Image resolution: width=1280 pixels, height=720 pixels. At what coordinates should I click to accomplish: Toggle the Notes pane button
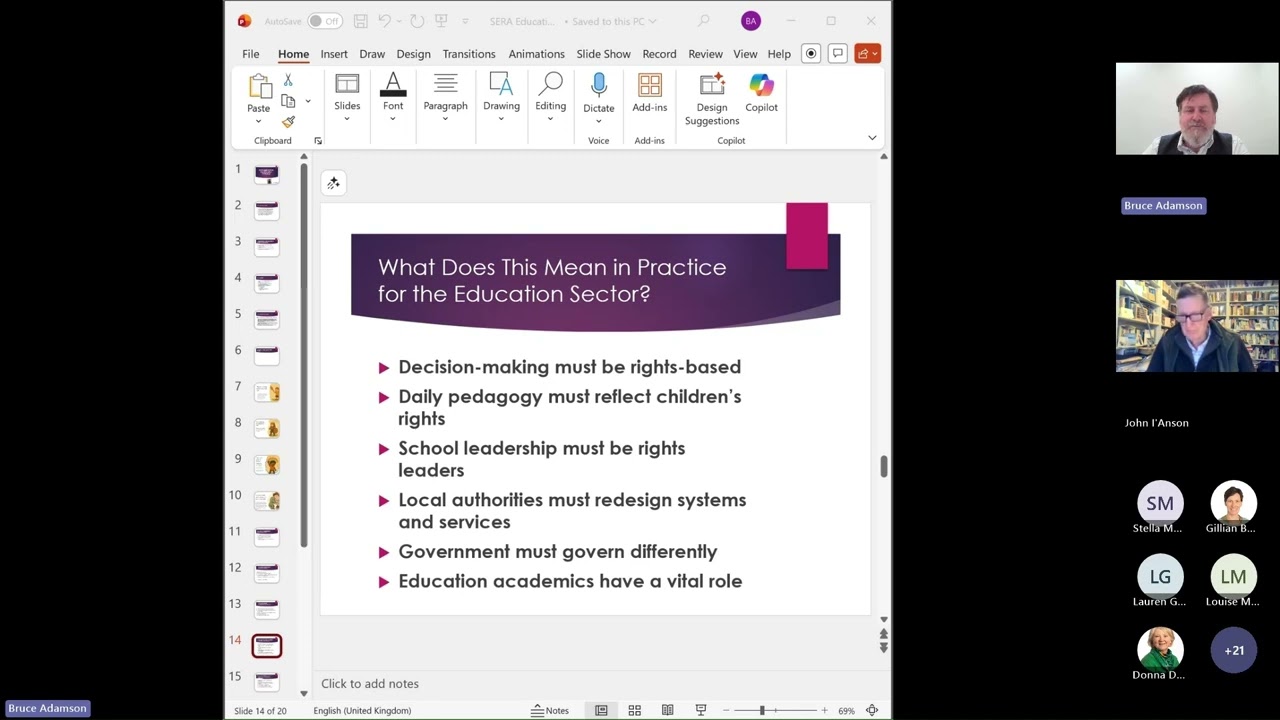(x=549, y=711)
